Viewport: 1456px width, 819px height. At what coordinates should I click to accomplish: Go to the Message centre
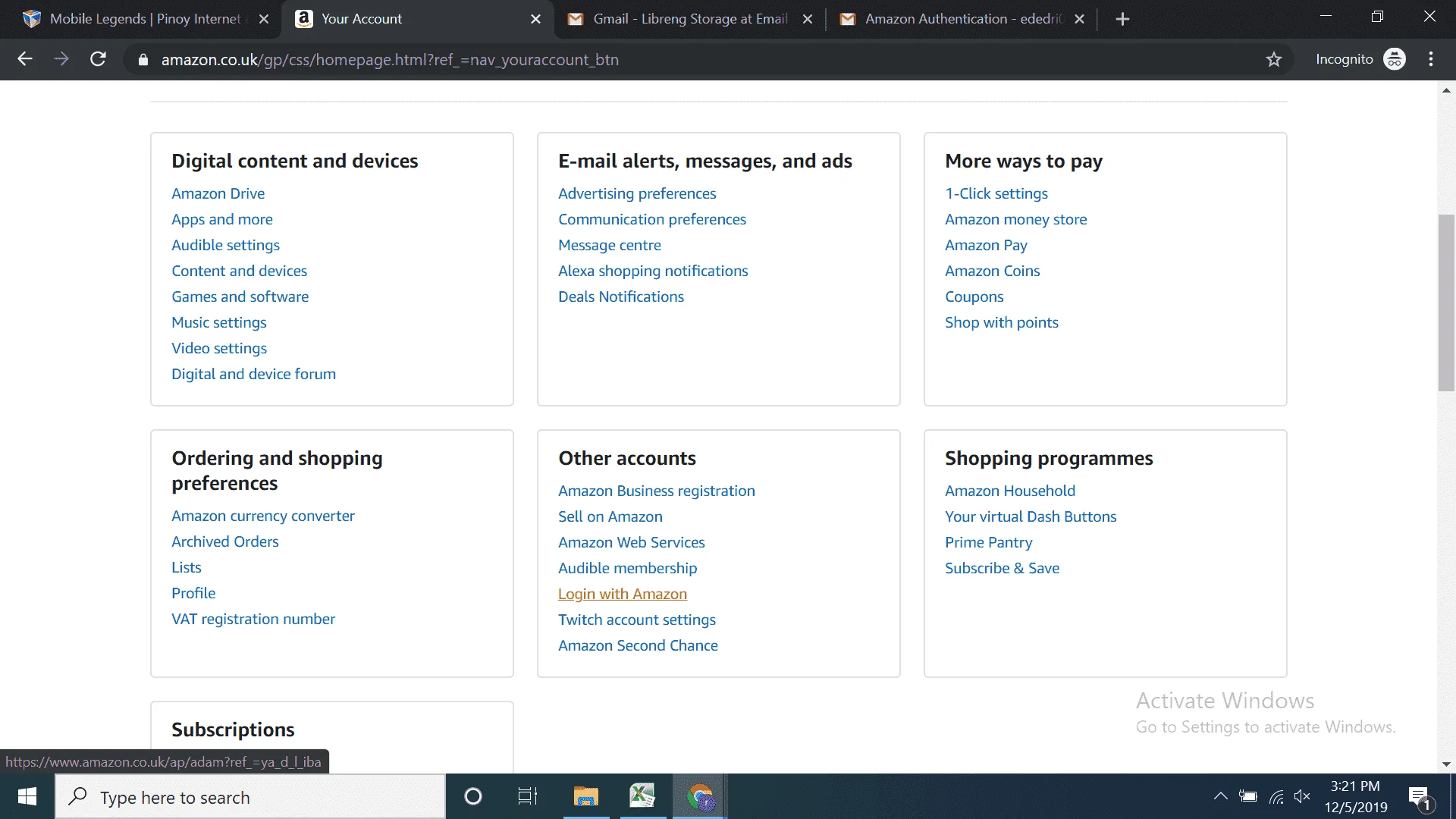click(x=610, y=245)
